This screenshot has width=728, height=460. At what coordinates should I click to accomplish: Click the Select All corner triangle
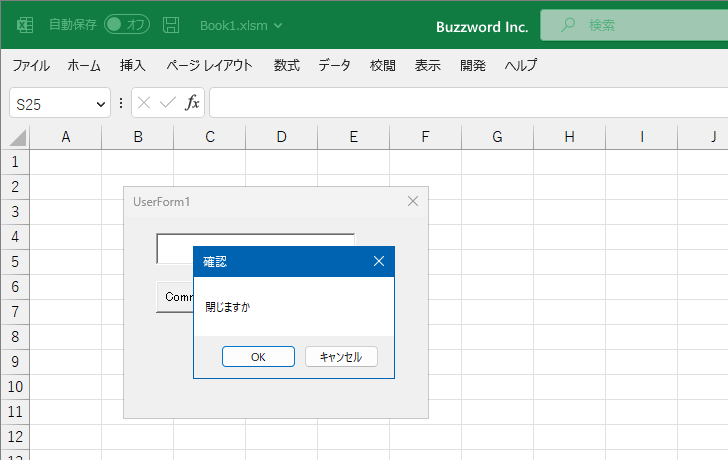(18, 137)
